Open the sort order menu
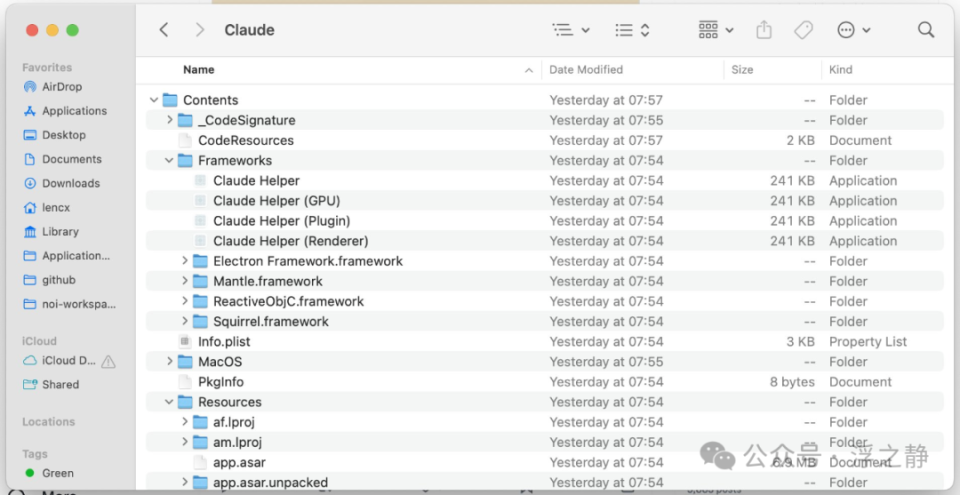The image size is (960, 495). click(632, 30)
